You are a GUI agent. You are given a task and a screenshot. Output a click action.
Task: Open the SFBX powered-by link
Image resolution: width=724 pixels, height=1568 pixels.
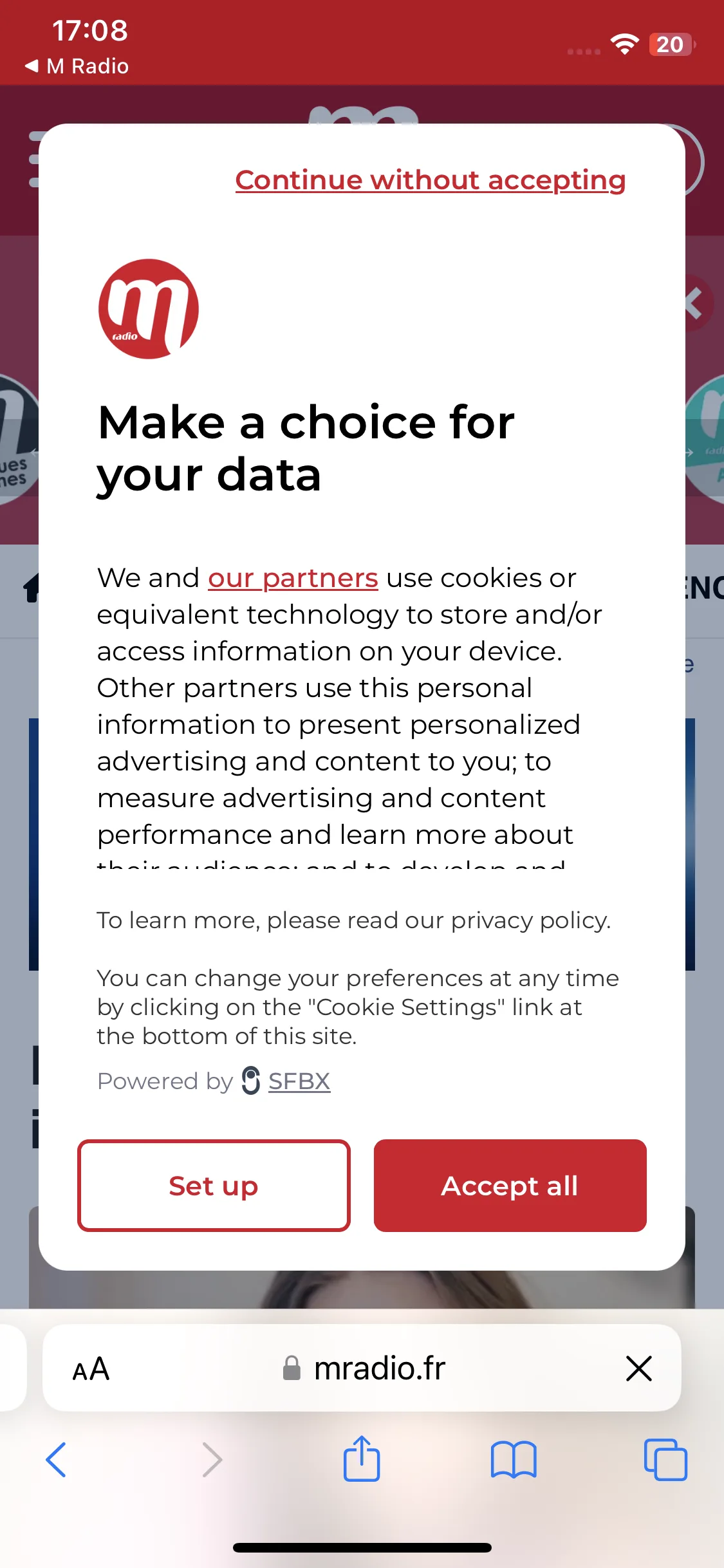click(x=299, y=1081)
